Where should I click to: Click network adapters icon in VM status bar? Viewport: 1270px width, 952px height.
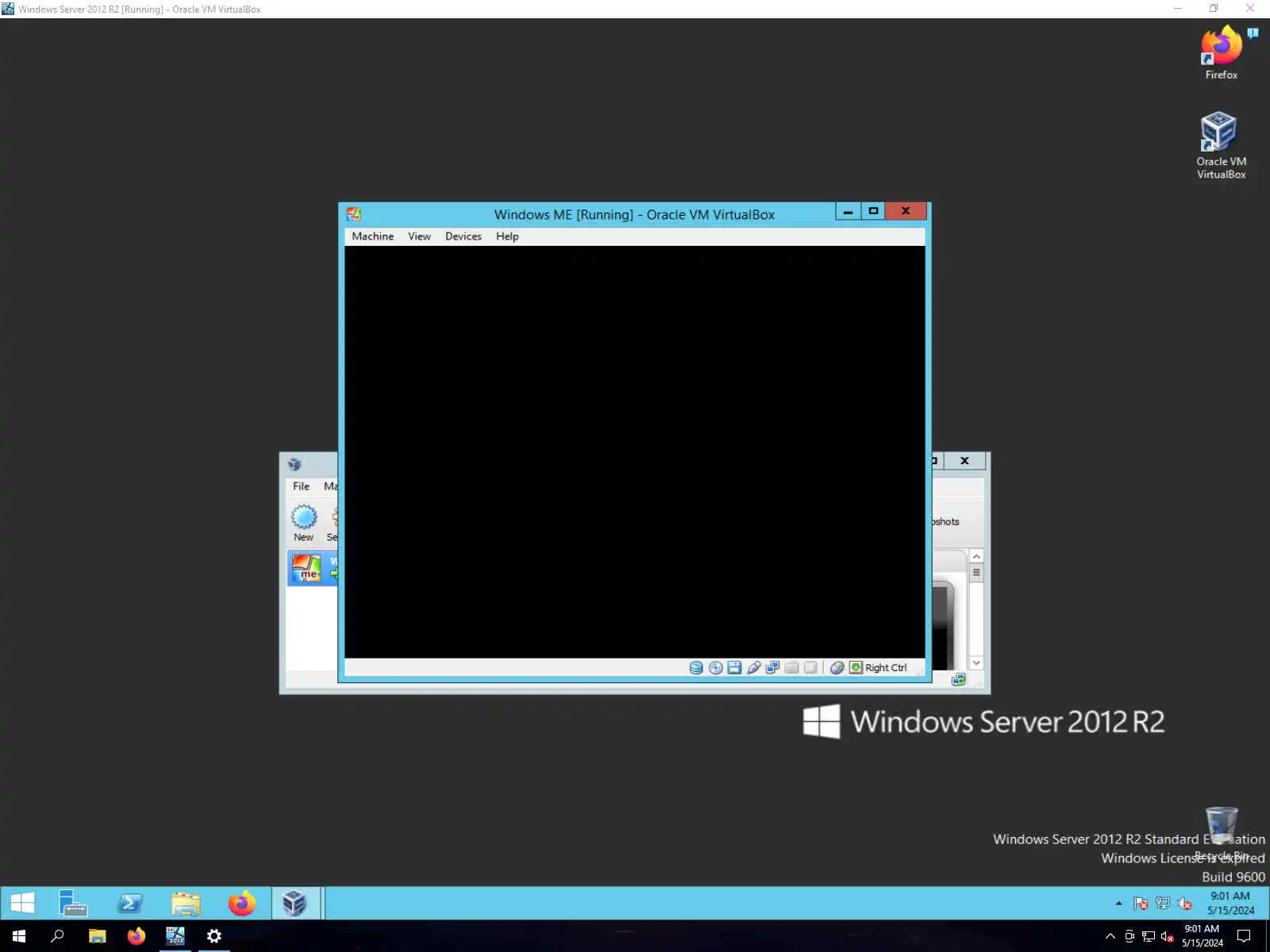772,668
